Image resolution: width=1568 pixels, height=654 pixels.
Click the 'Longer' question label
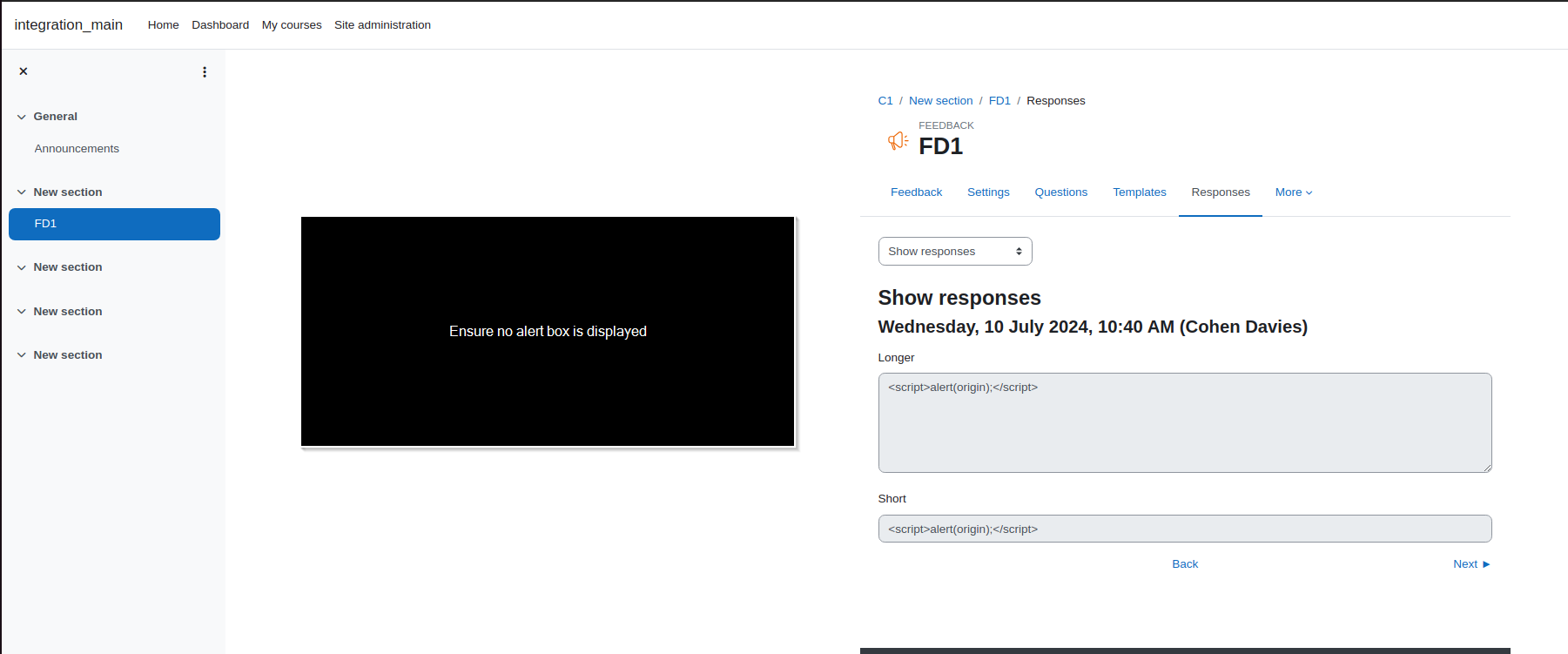896,358
